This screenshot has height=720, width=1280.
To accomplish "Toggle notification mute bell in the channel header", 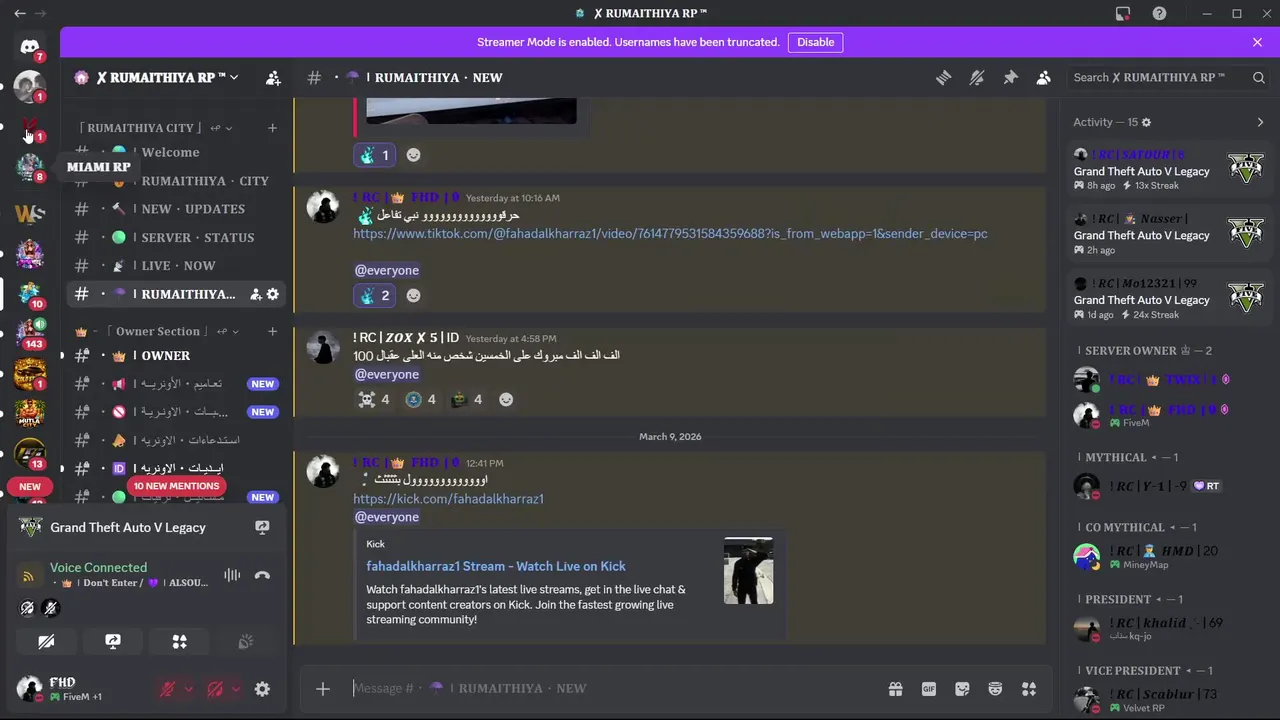I will point(977,78).
